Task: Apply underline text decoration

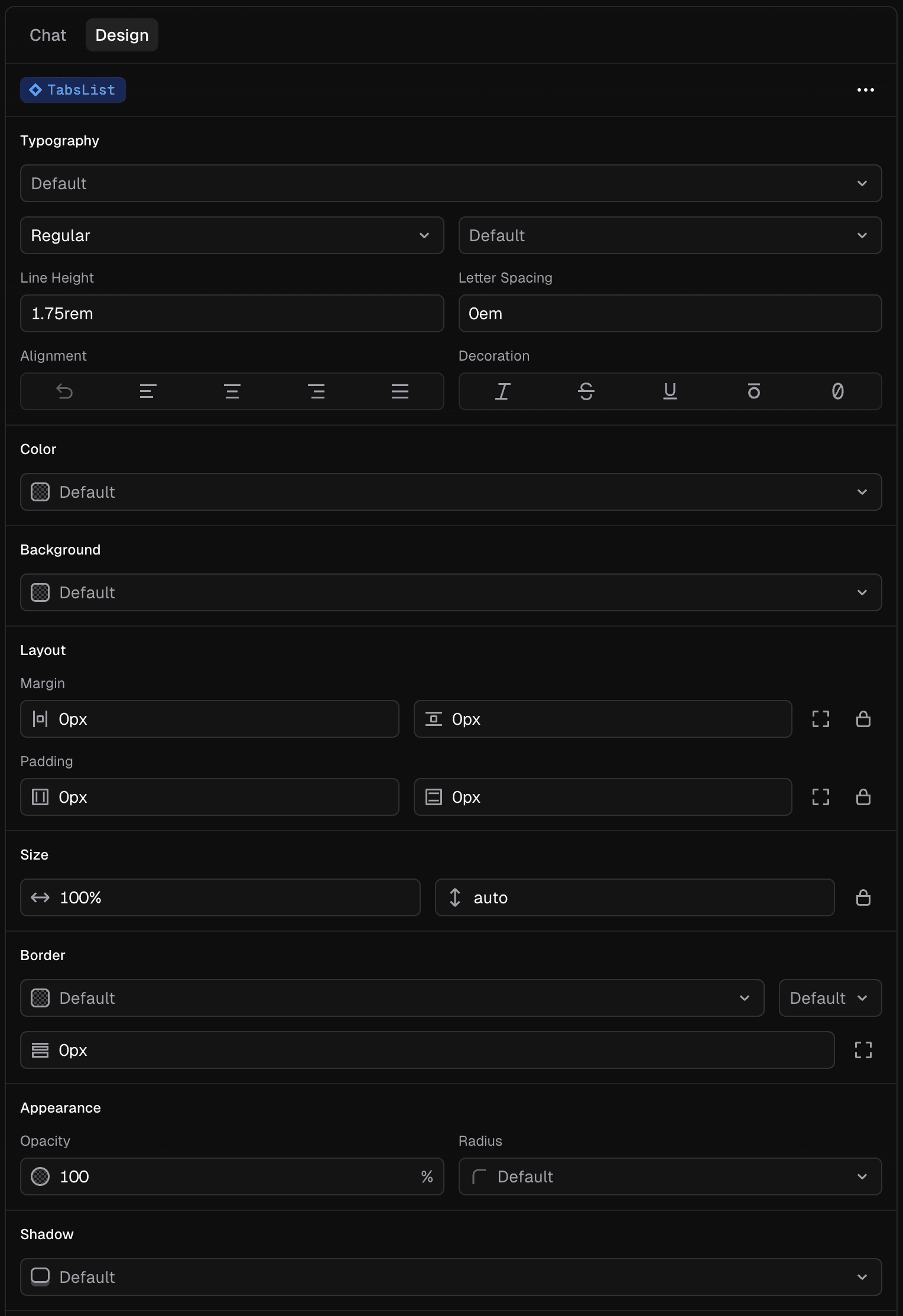Action: (670, 391)
